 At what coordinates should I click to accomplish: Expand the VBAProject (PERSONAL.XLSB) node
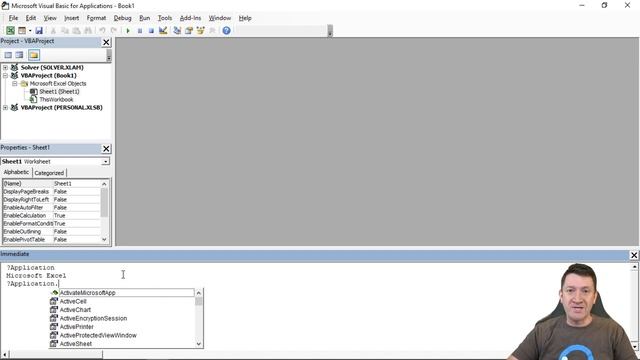(5, 107)
